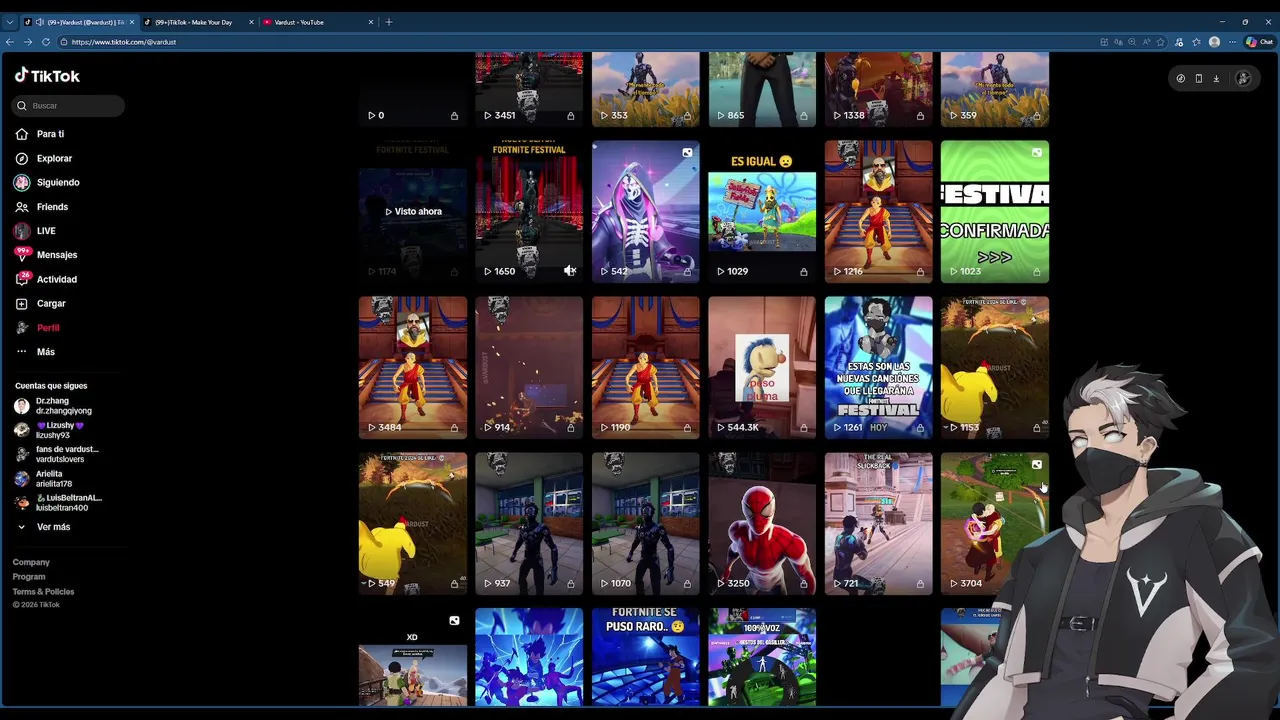Click Cargar to upload a video

[40, 303]
